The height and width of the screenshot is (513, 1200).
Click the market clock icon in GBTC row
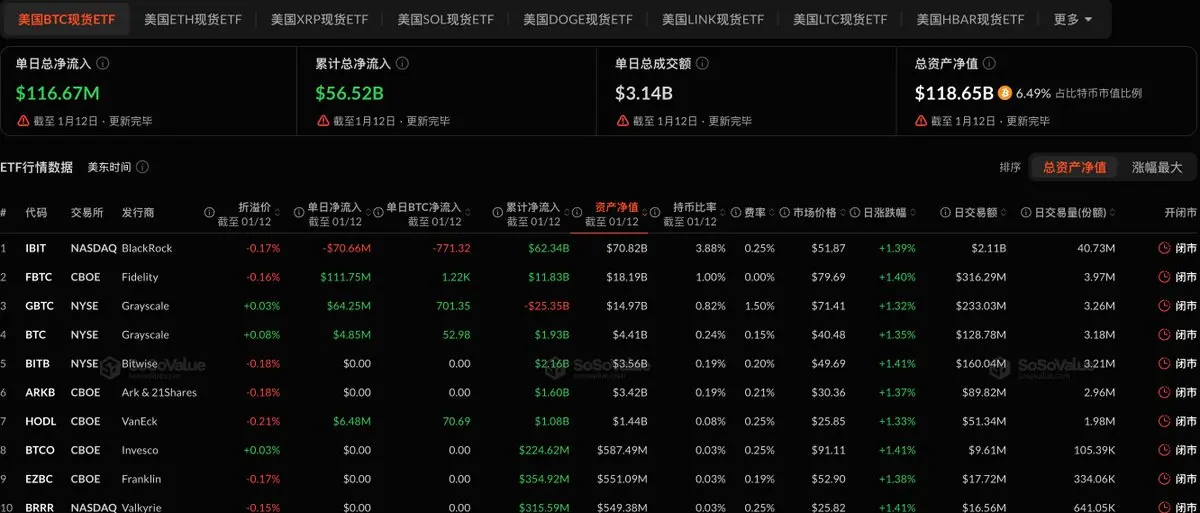coord(1164,306)
